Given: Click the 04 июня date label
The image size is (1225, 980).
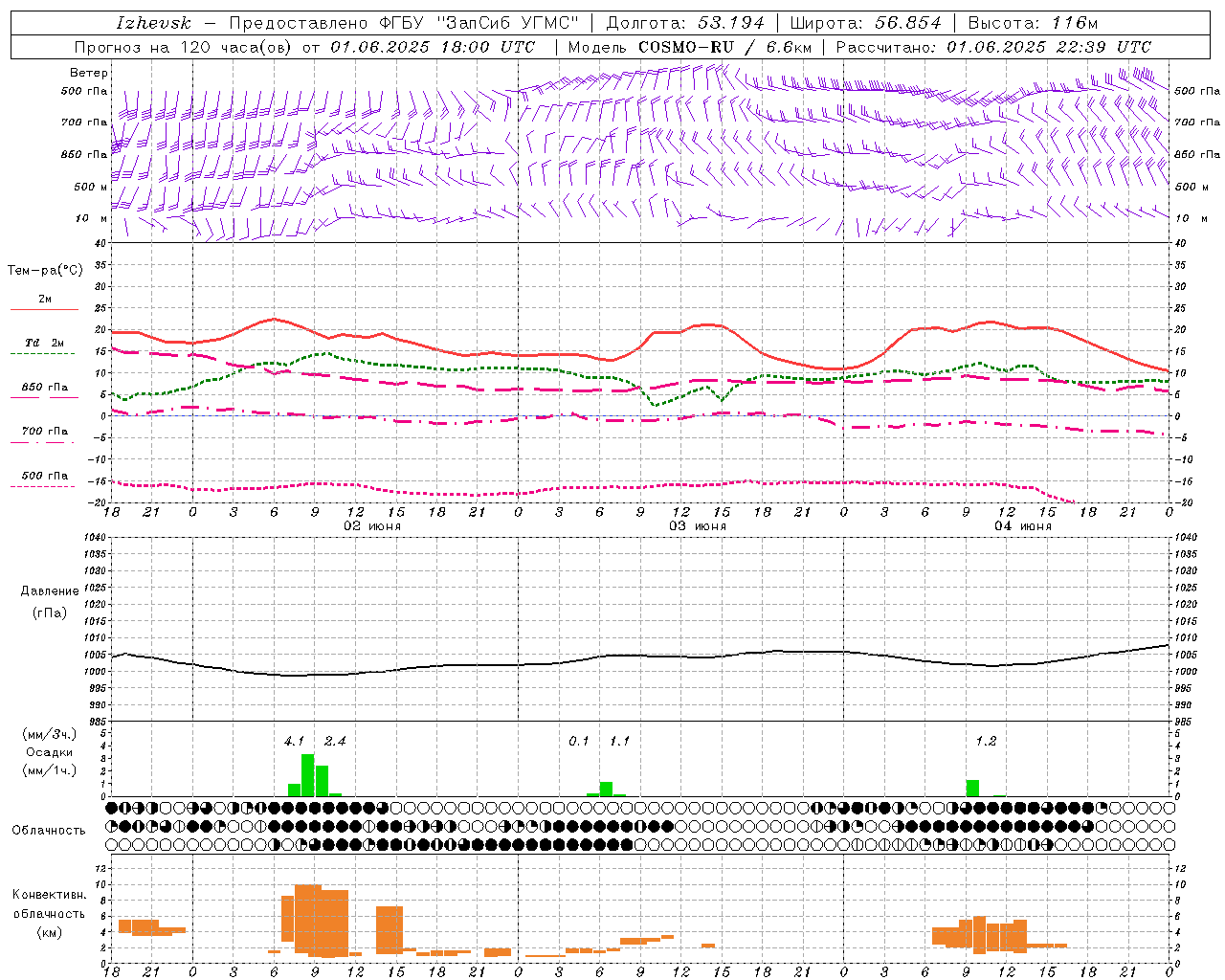Looking at the screenshot, I should tap(1023, 526).
